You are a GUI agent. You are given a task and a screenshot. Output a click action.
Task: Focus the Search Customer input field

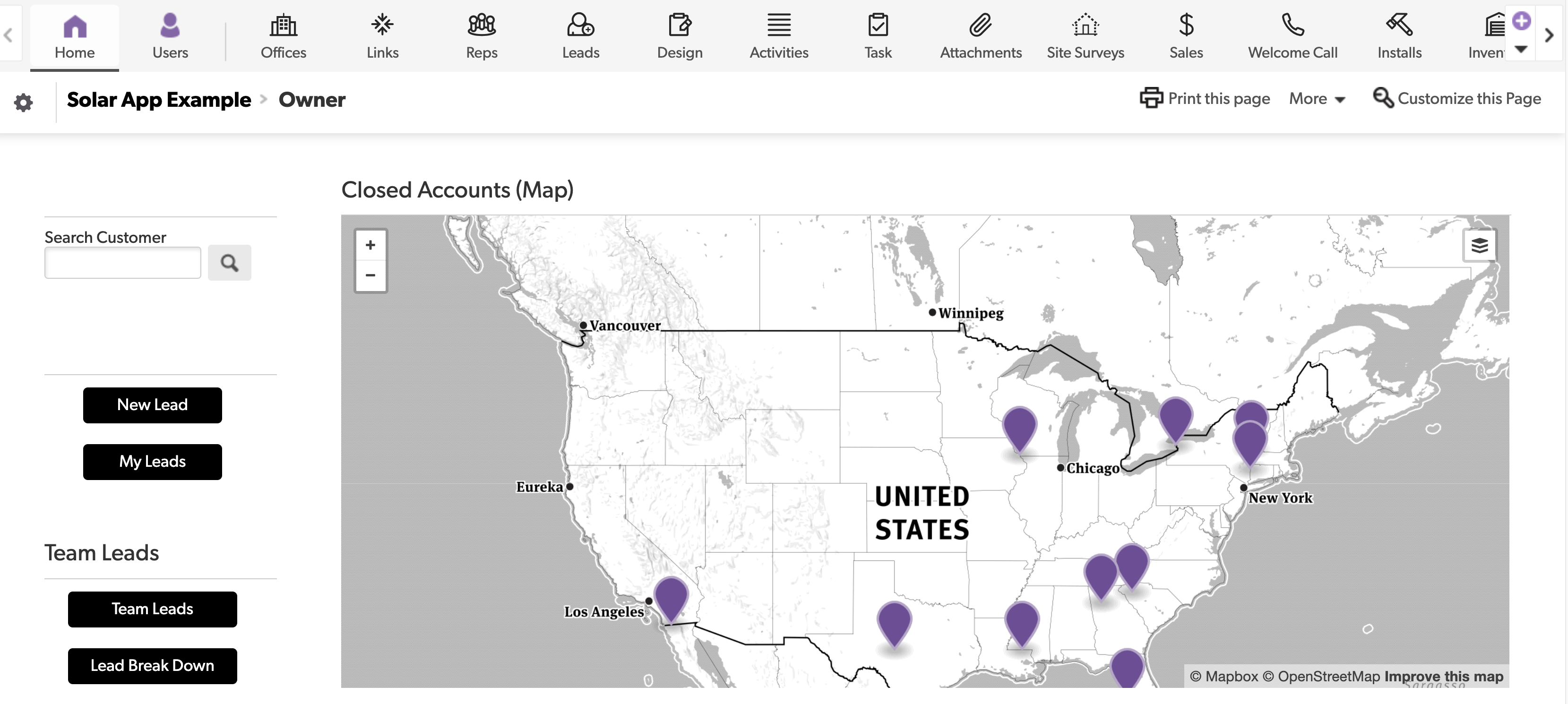pyautogui.click(x=123, y=263)
